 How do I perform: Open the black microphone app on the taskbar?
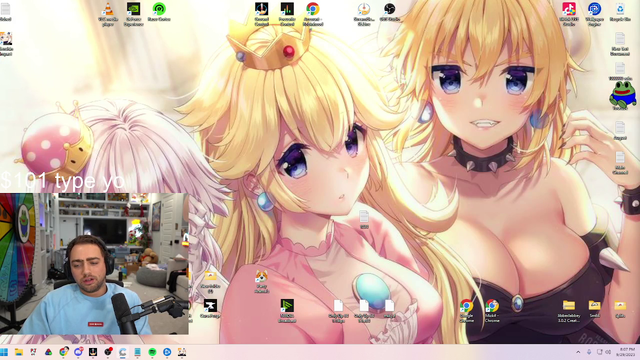[93, 352]
